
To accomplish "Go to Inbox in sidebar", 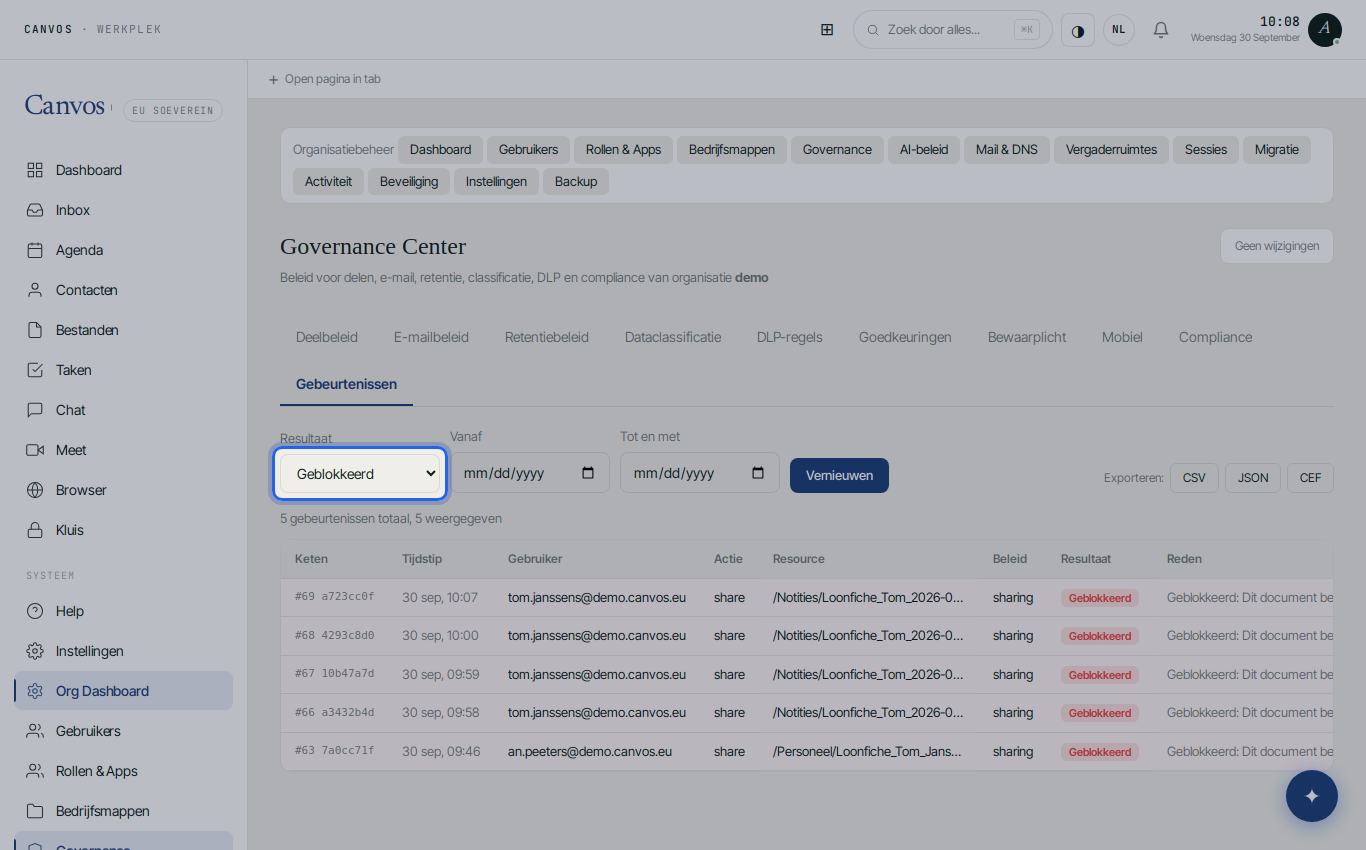I will click(124, 210).
